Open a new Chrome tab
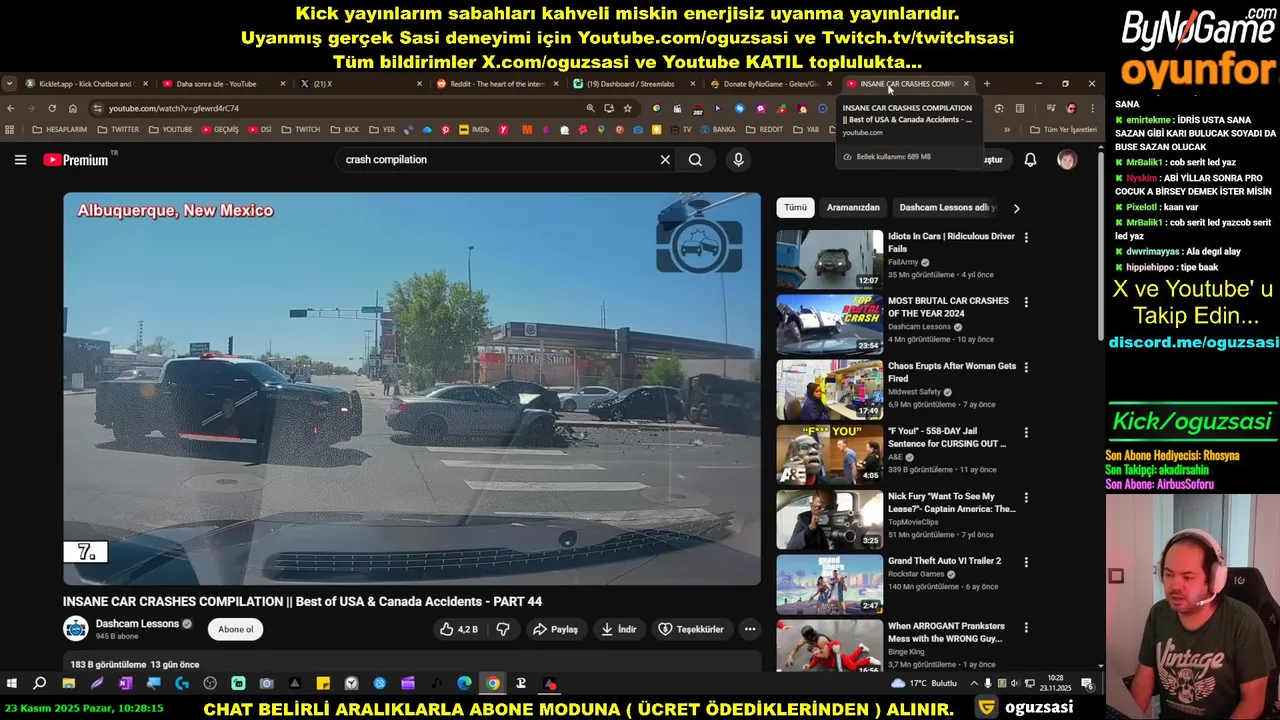1280x720 pixels. point(986,84)
